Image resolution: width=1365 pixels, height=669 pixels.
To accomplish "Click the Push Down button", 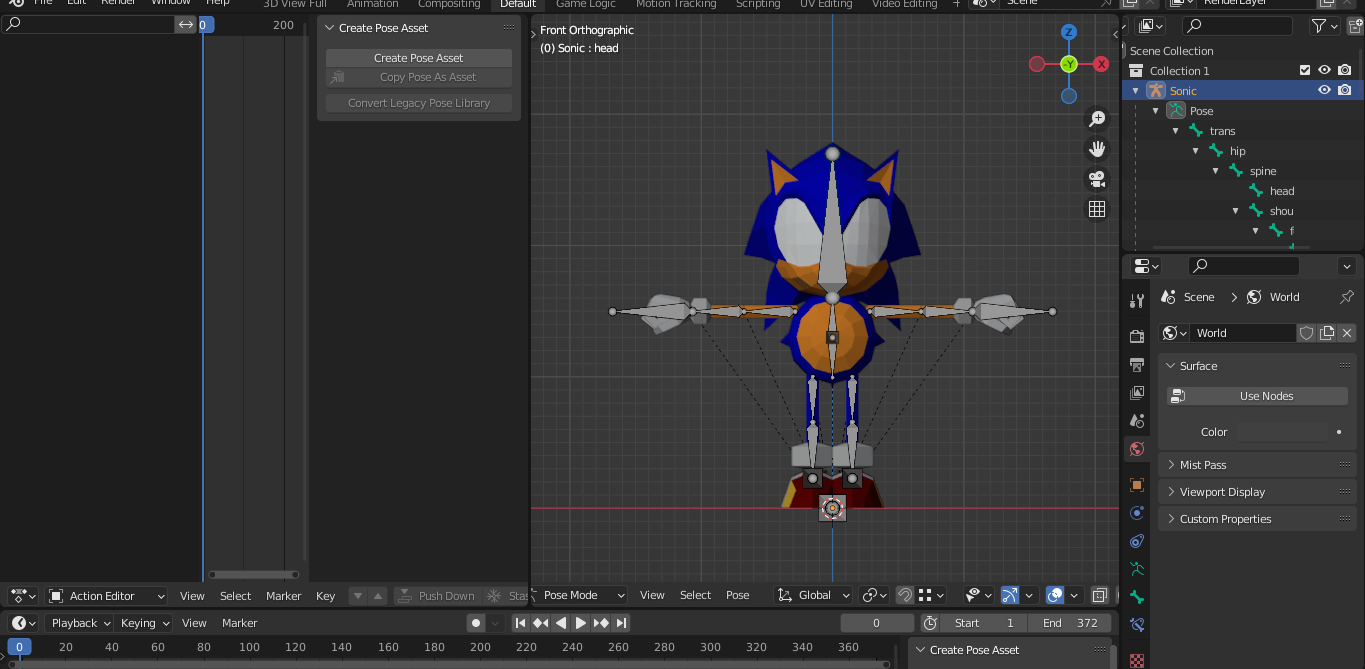I will pos(436,596).
